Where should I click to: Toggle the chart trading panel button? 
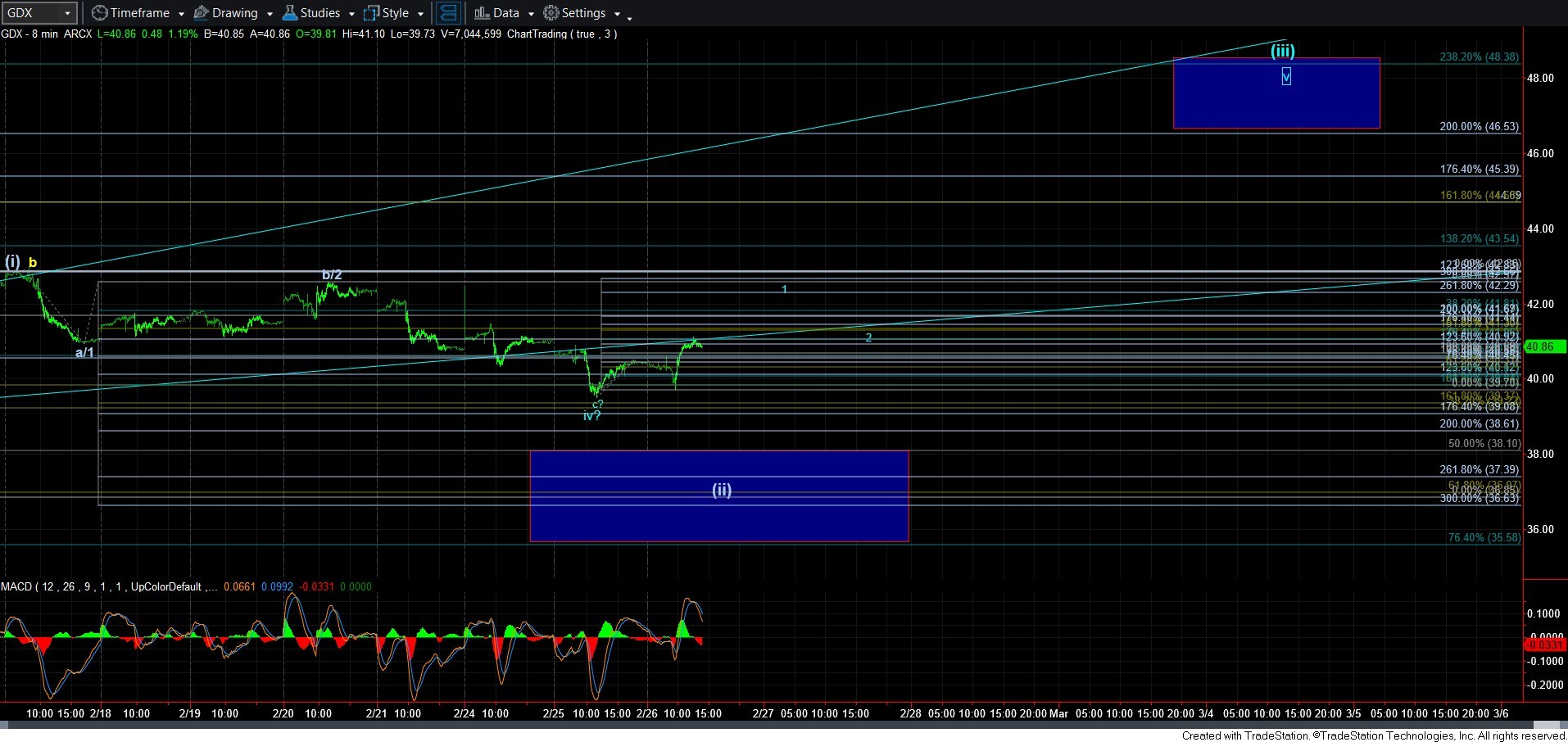coord(448,13)
